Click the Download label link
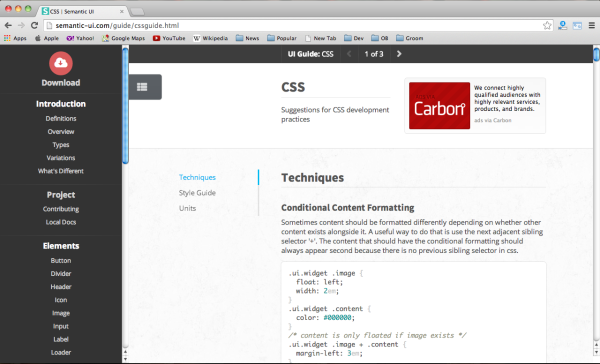The height and width of the screenshot is (364, 600). click(x=61, y=83)
